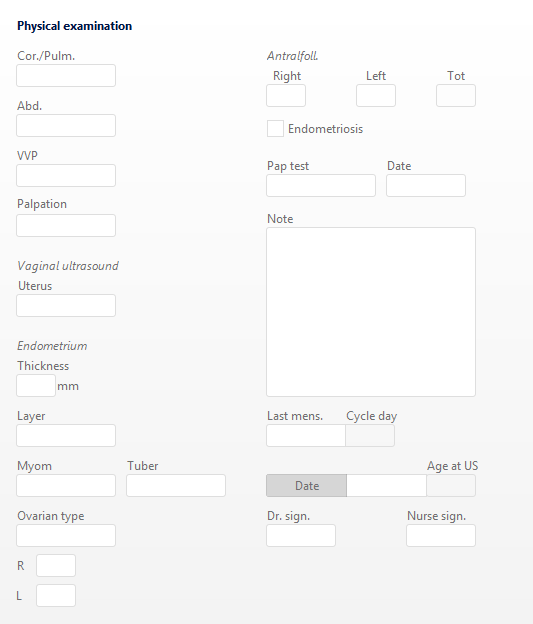The height and width of the screenshot is (624, 533).
Task: Click the Tuber input field
Action: click(176, 486)
